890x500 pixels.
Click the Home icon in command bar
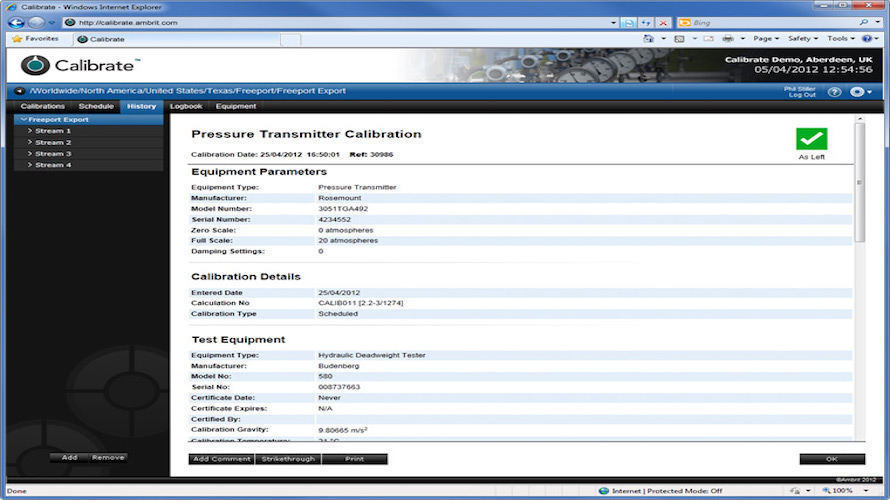point(648,39)
